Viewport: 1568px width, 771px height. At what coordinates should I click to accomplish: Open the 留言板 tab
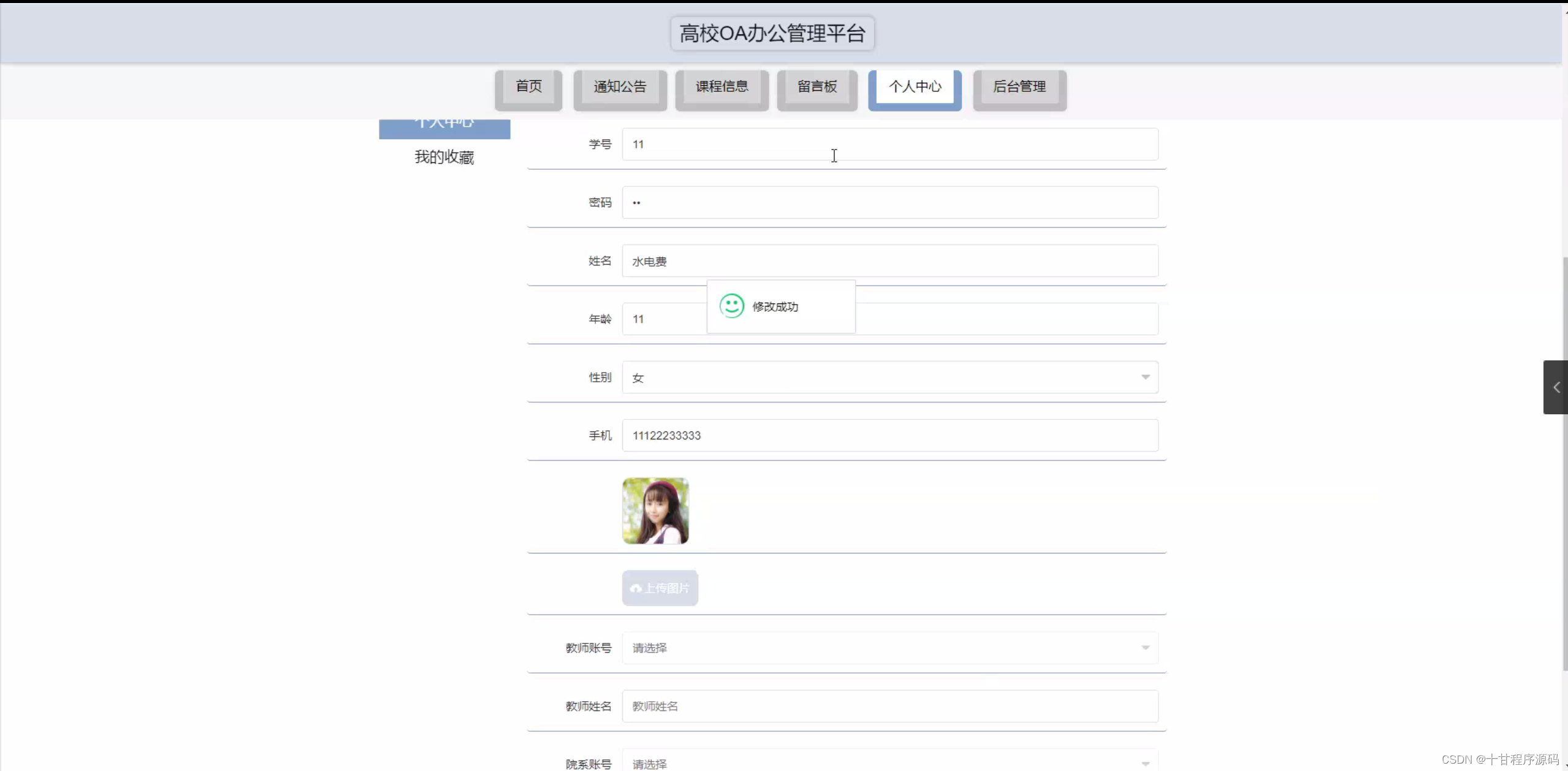(x=817, y=87)
